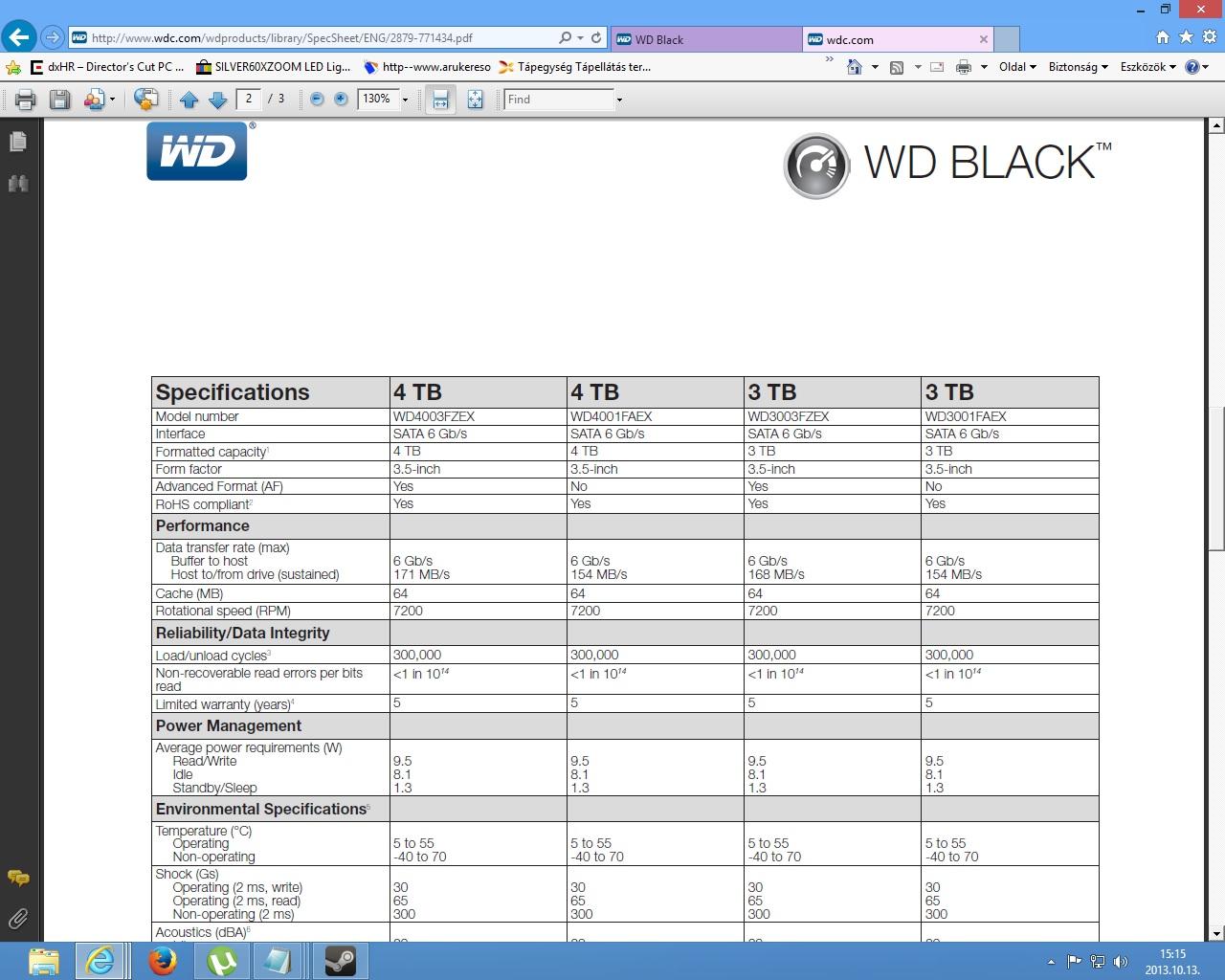The height and width of the screenshot is (980, 1225).
Task: Open the SILVER60XZOOM LED Lig... bookmark
Action: [x=274, y=67]
